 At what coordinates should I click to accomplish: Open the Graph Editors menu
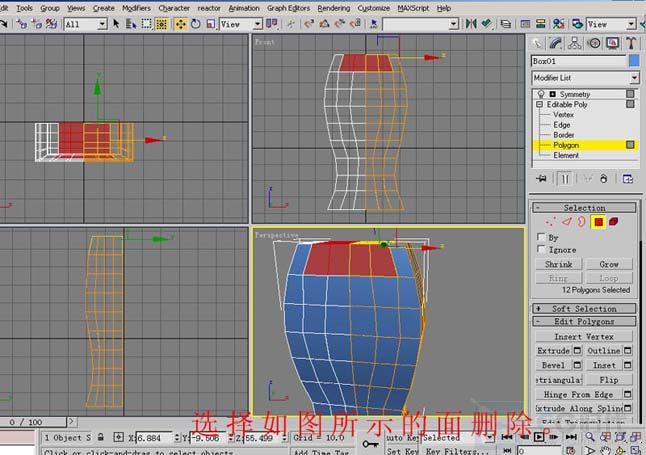(x=288, y=8)
